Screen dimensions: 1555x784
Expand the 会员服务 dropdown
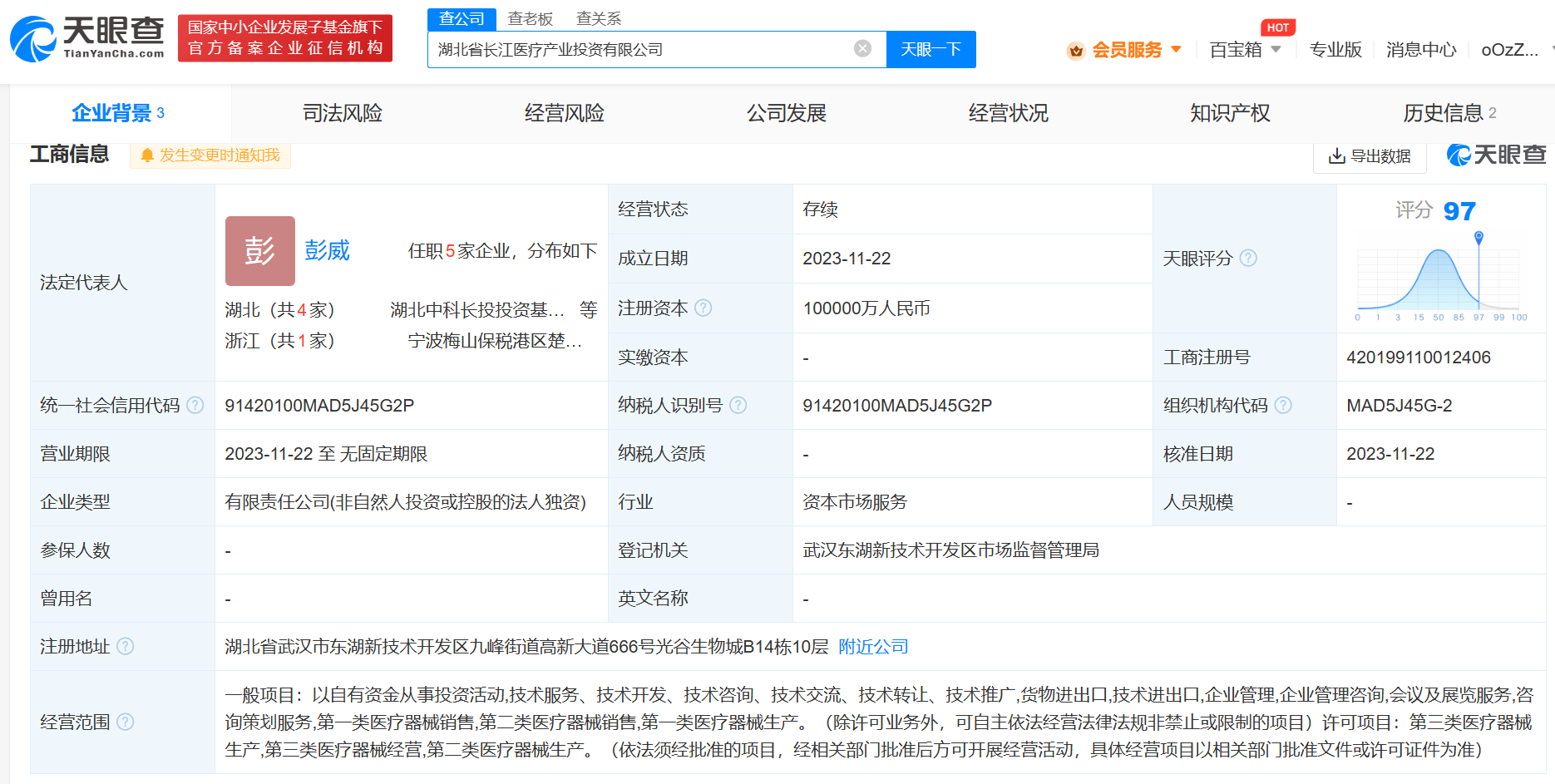[x=1126, y=50]
